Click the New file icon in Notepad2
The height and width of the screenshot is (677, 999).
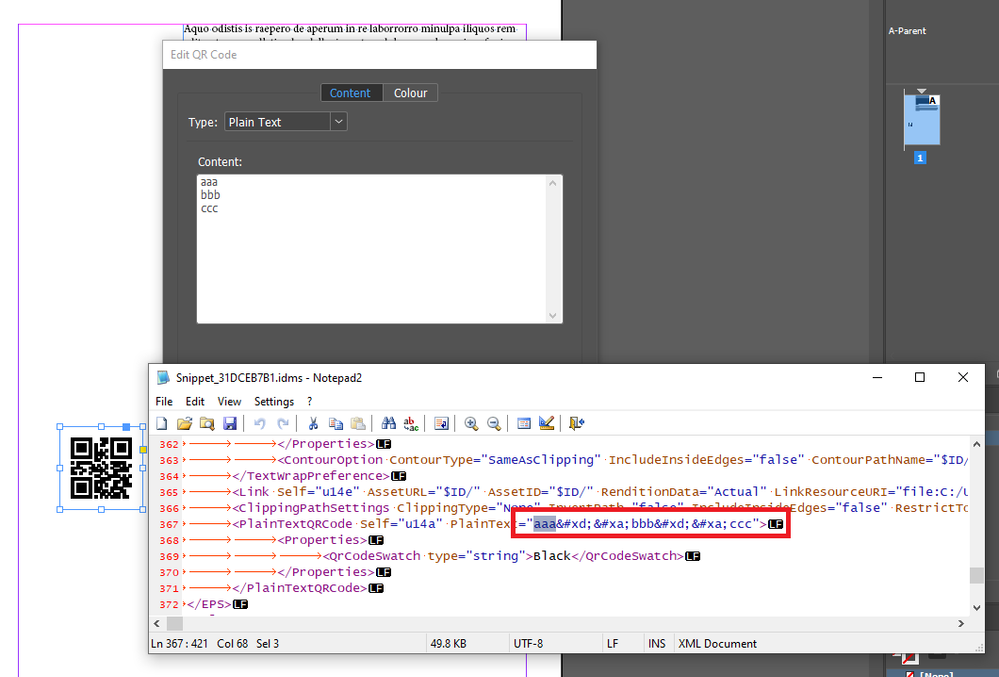162,424
